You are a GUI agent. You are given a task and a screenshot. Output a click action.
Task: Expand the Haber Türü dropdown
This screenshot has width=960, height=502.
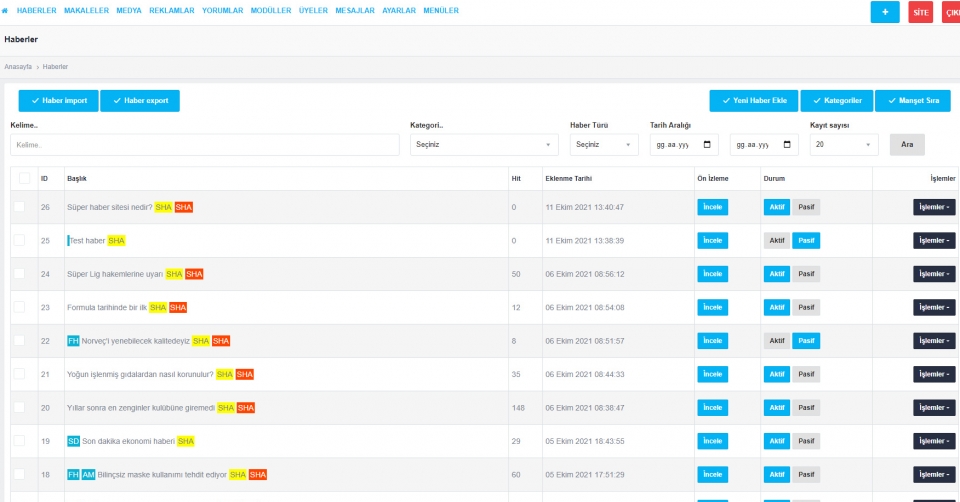(603, 145)
